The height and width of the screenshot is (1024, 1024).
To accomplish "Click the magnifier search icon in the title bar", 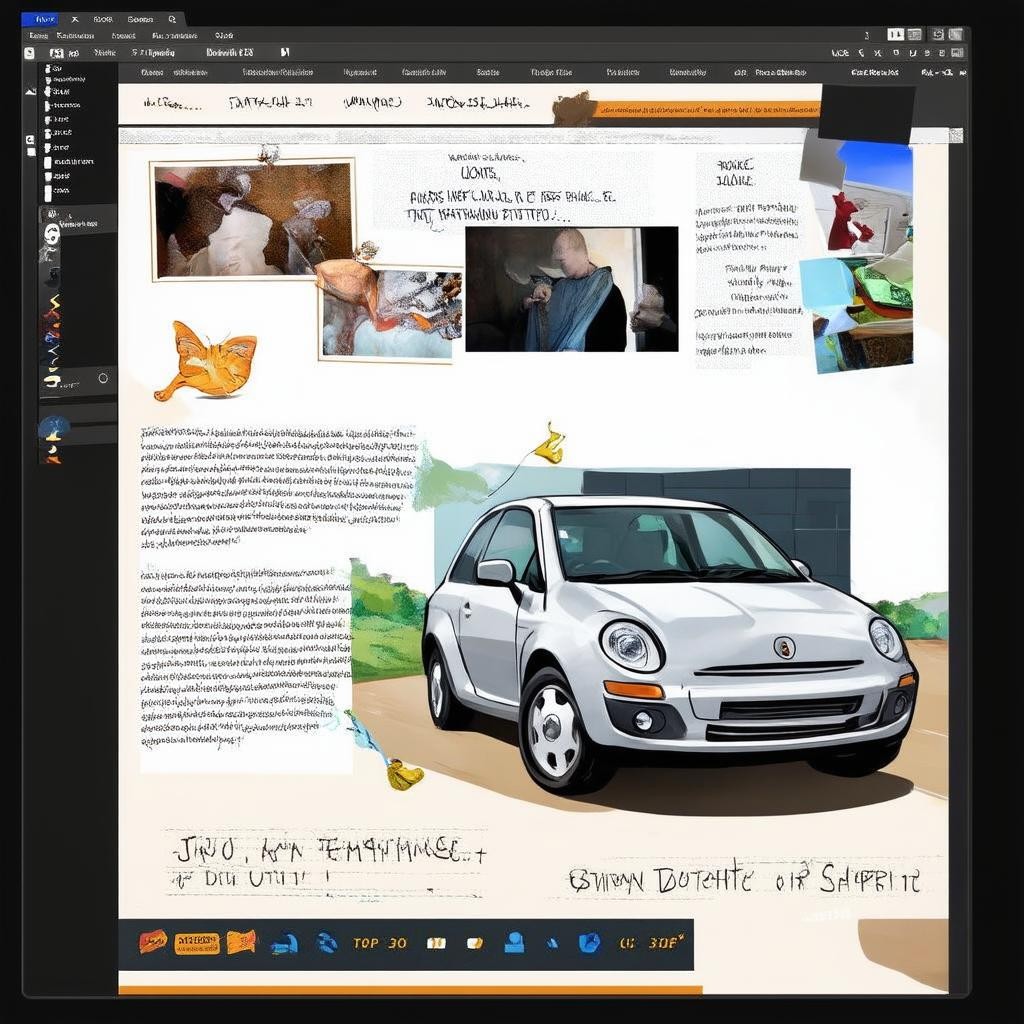I will pyautogui.click(x=172, y=19).
